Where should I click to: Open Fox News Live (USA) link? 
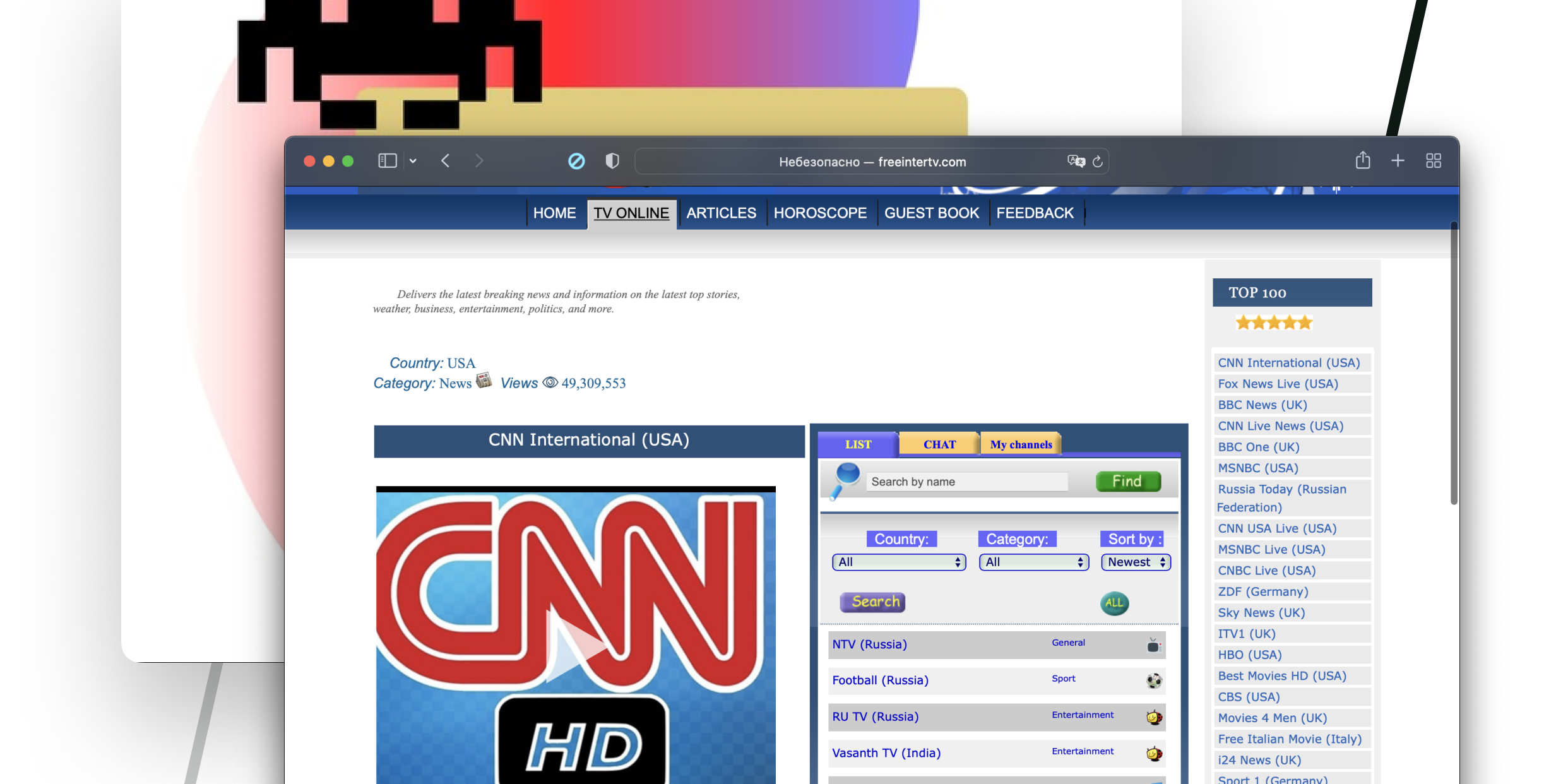point(1278,384)
